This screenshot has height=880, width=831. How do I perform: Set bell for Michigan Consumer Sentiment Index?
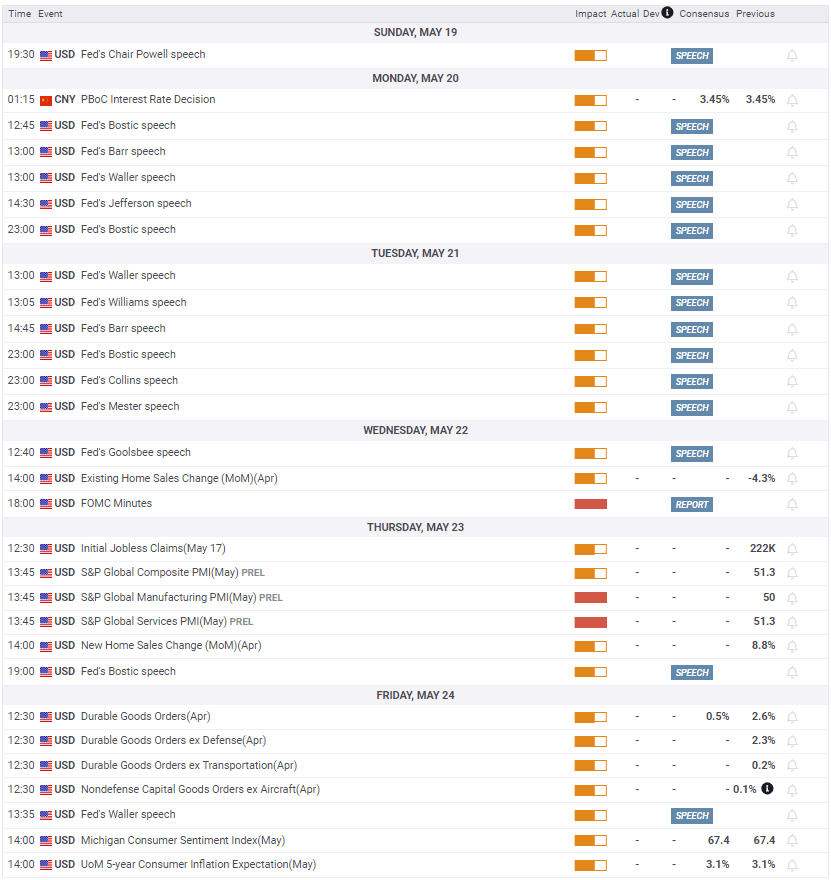tap(792, 841)
